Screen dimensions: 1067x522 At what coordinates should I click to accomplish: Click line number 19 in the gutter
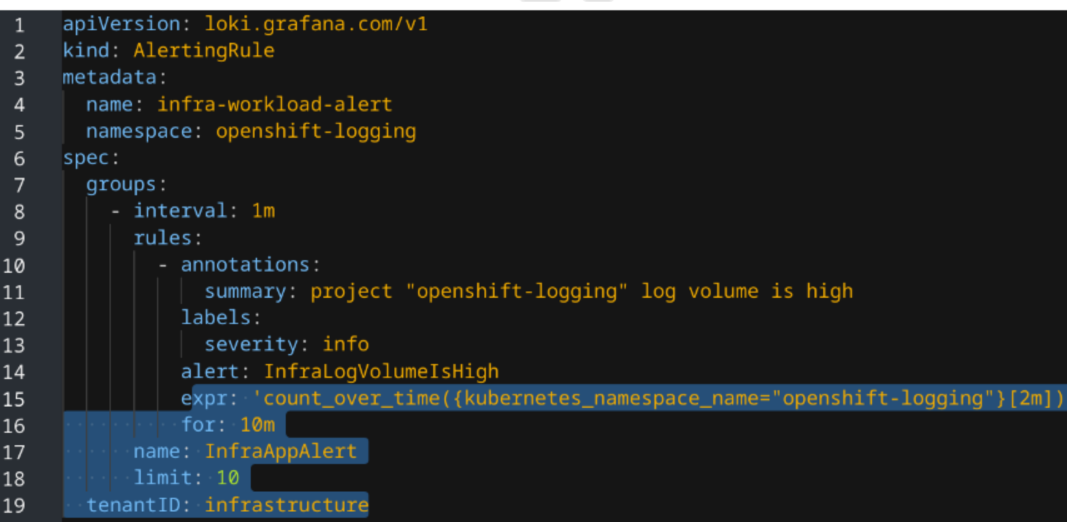(14, 505)
